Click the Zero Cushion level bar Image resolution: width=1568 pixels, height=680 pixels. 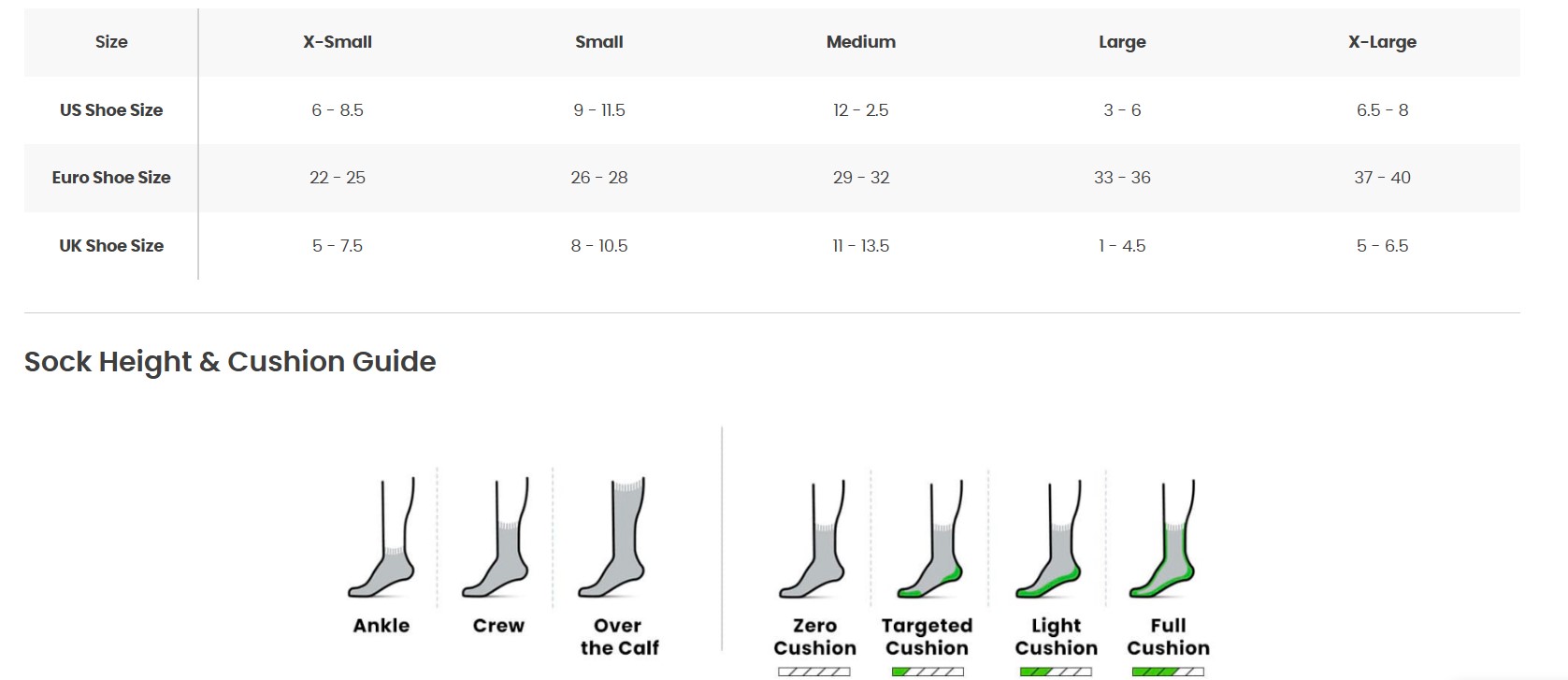tap(814, 672)
